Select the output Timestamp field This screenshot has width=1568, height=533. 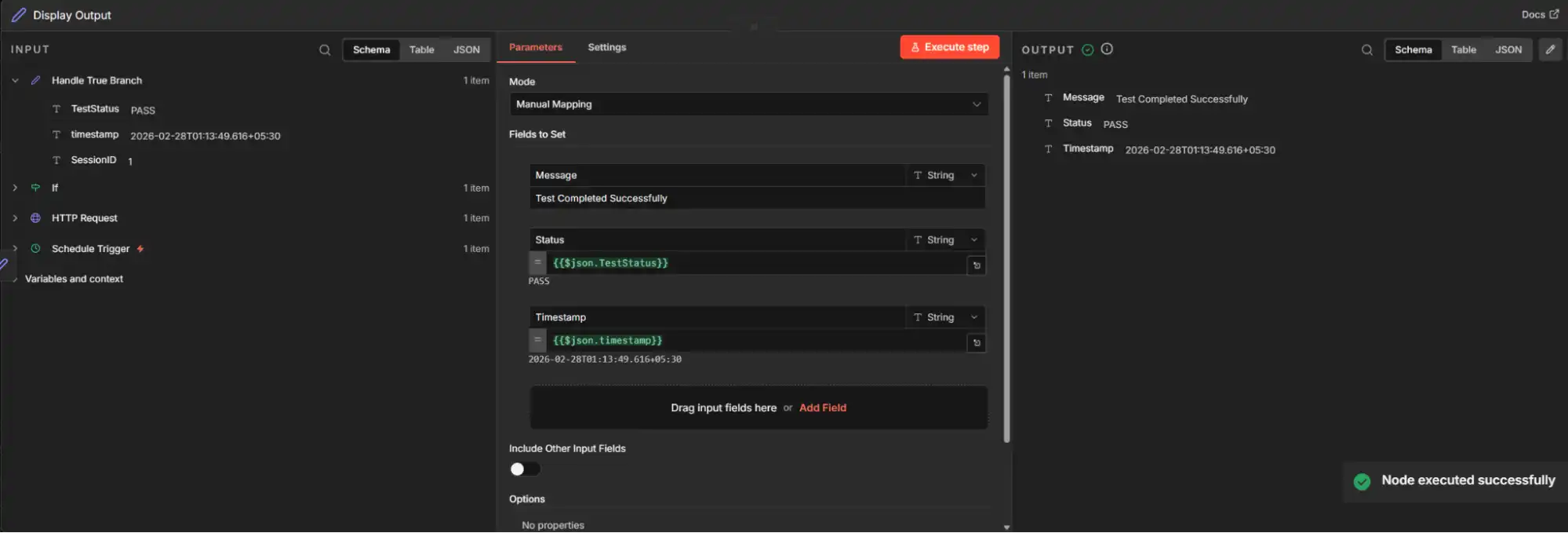1088,148
